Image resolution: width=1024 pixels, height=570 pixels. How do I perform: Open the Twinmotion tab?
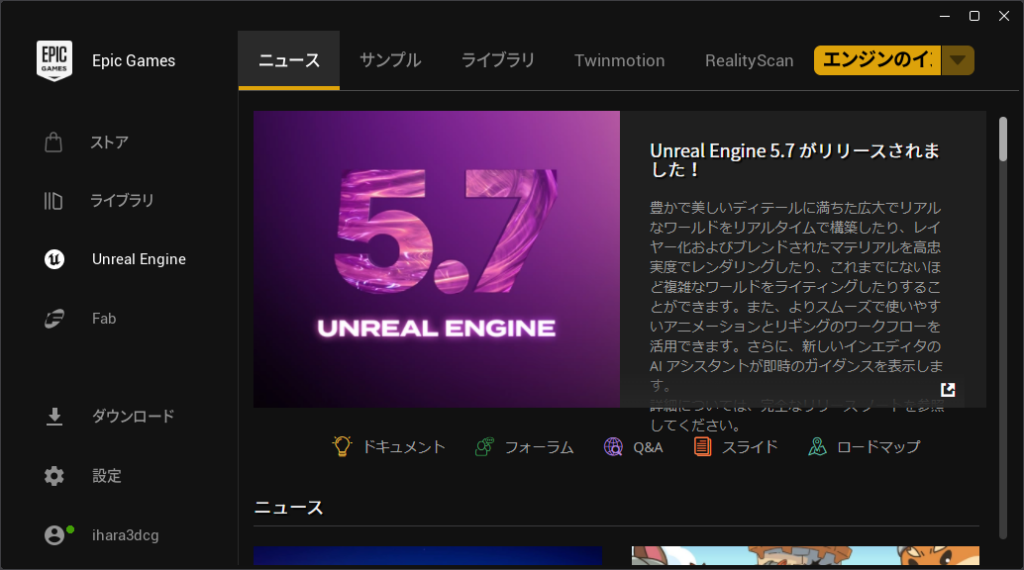619,61
